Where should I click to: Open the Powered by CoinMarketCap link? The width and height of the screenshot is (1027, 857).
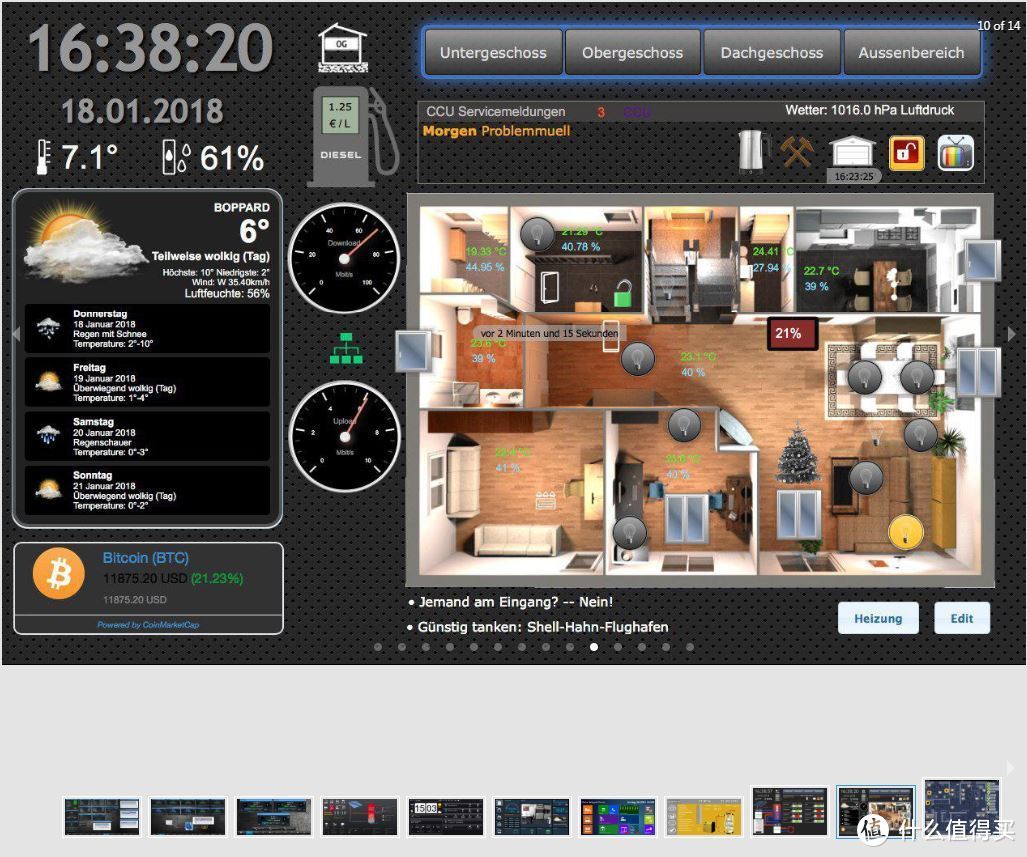pyautogui.click(x=147, y=625)
